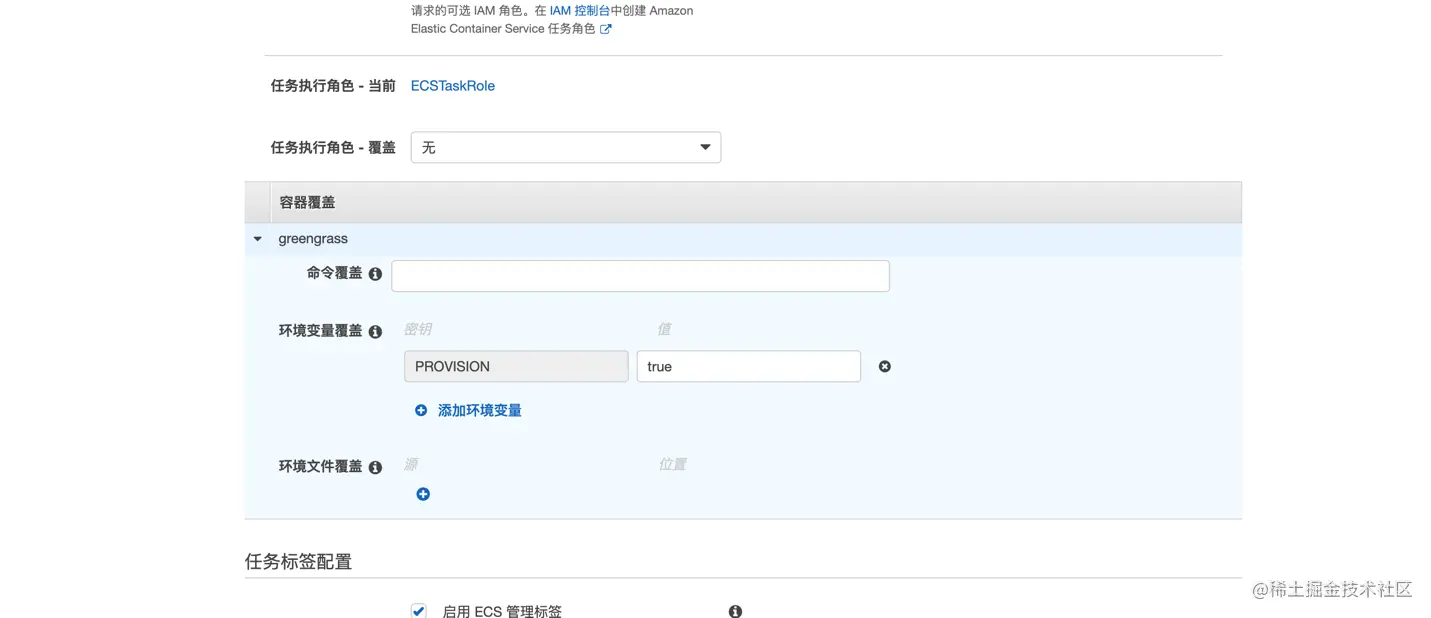Open the ECSTaskRole link
This screenshot has width=1431, height=618.
click(453, 86)
